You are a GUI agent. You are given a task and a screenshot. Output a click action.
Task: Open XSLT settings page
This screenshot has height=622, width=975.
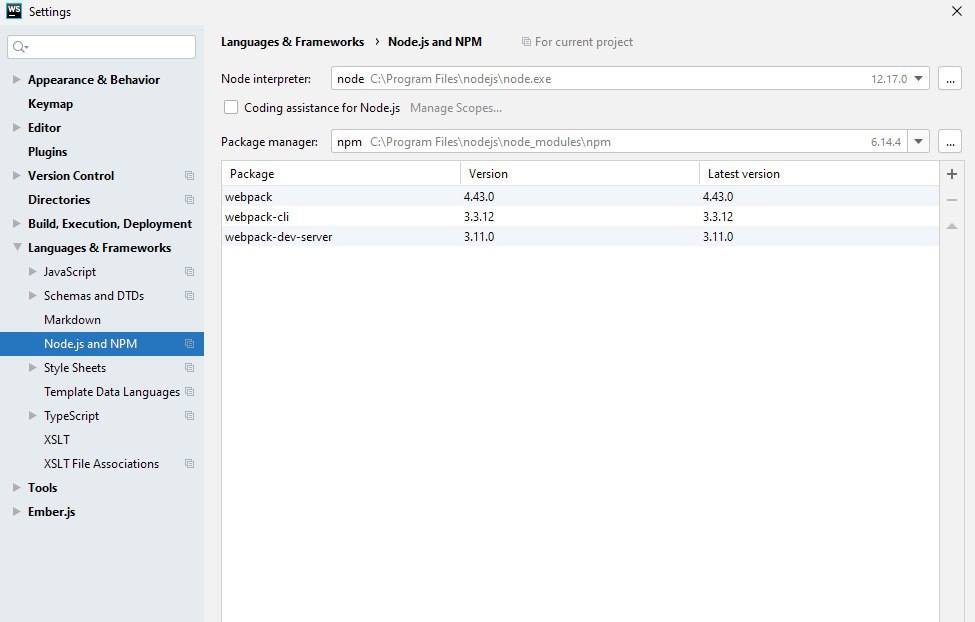(57, 440)
